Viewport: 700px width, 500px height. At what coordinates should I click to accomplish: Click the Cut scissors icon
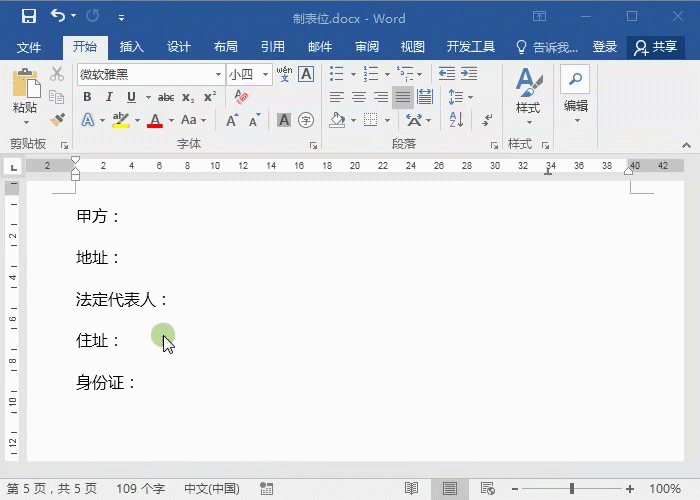(x=57, y=74)
